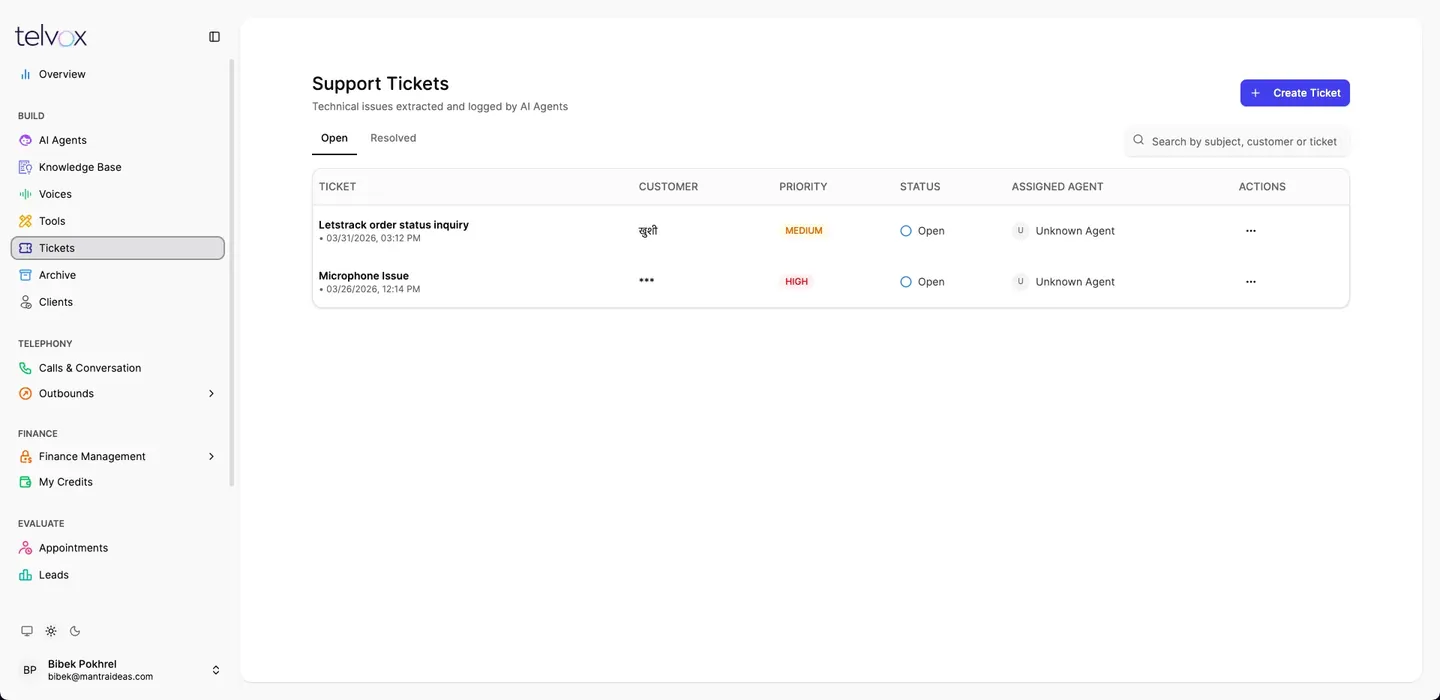Click the Appointments person icon

click(26, 548)
